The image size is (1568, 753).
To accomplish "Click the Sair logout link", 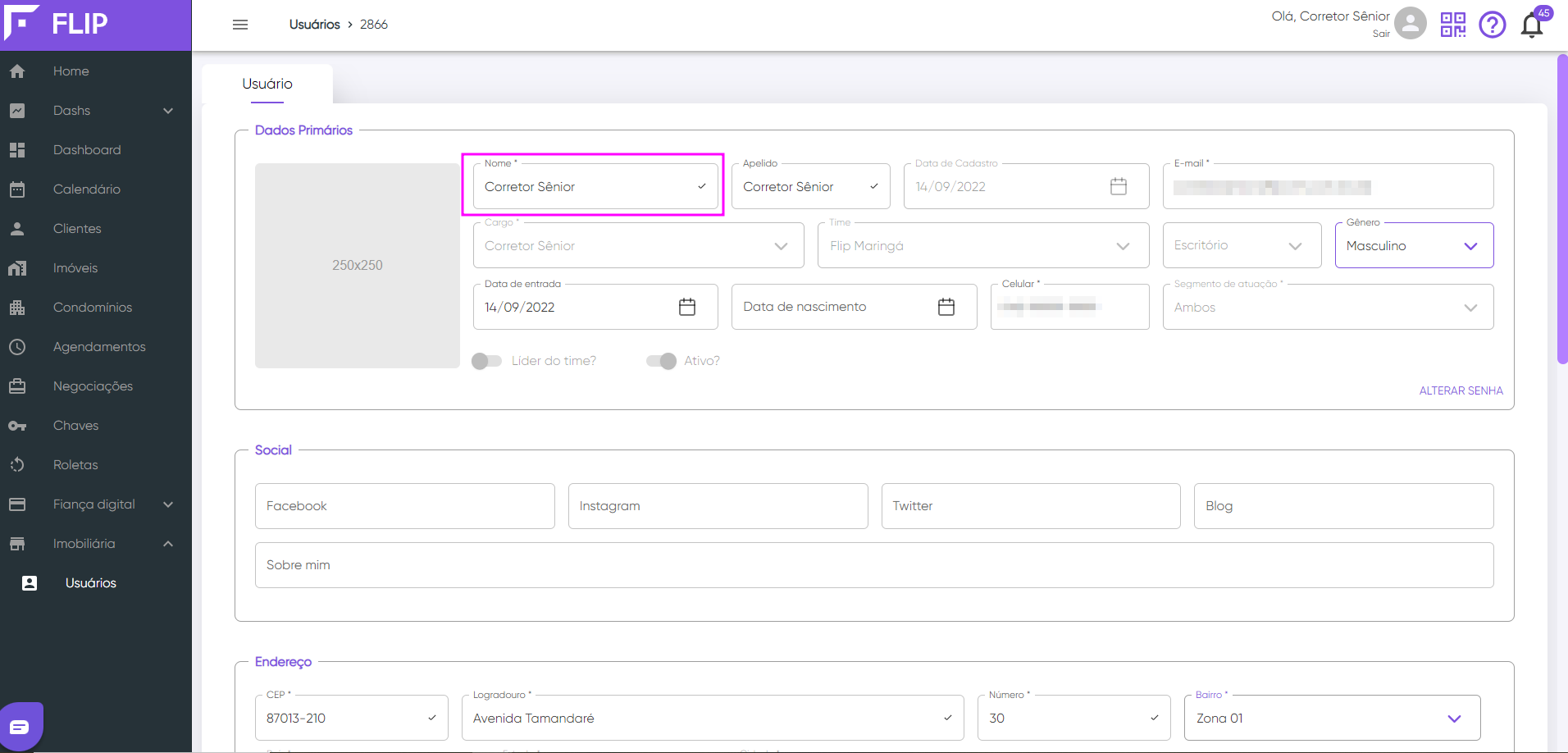I will point(1381,34).
